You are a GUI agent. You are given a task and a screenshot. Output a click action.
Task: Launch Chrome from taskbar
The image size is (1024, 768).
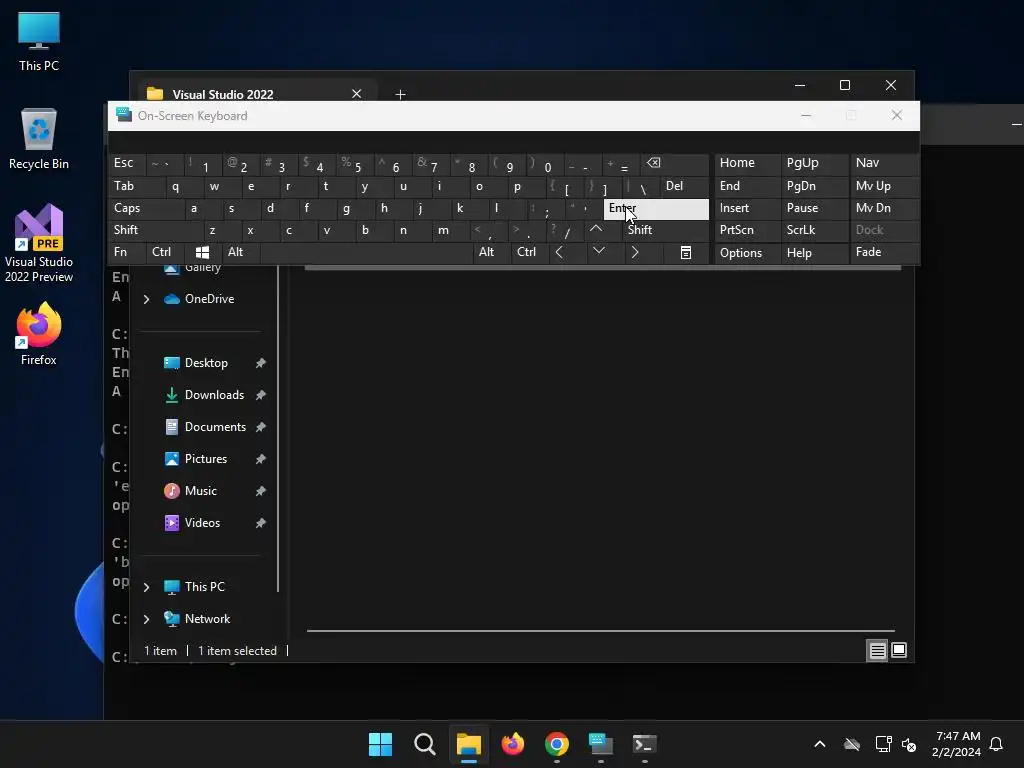[556, 744]
